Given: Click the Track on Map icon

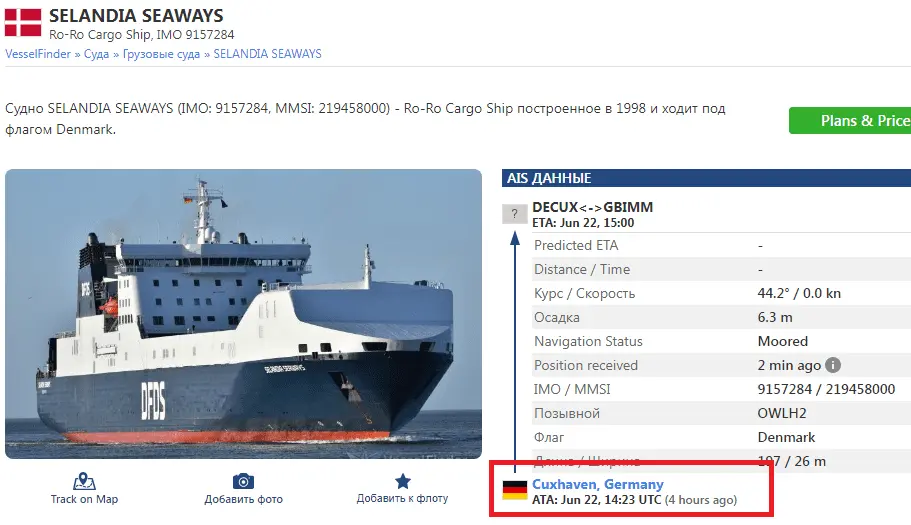Looking at the screenshot, I should 84,481.
